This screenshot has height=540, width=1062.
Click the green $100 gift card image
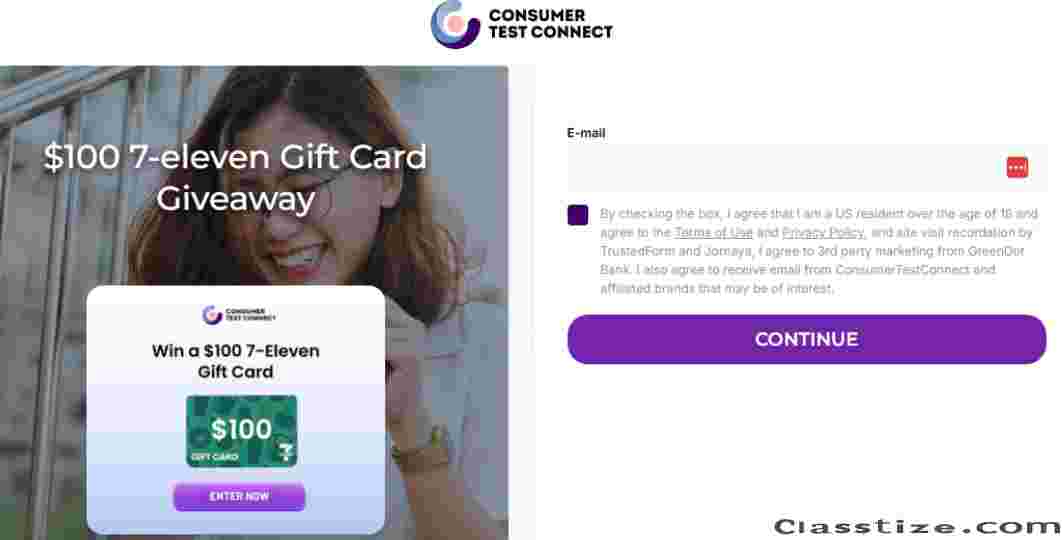click(x=242, y=431)
